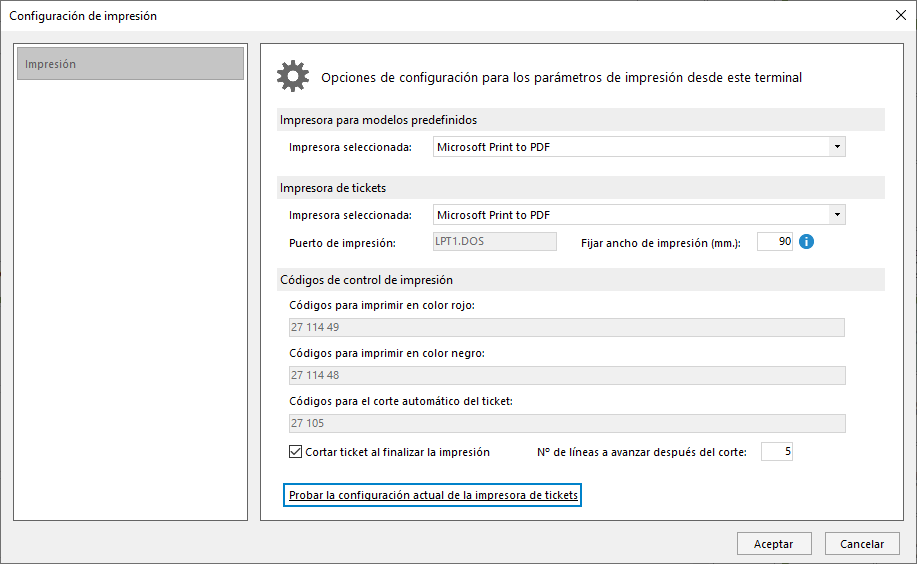This screenshot has width=917, height=564.
Task: Click the 'Impresora de tickets' heading
Action: [x=333, y=188]
